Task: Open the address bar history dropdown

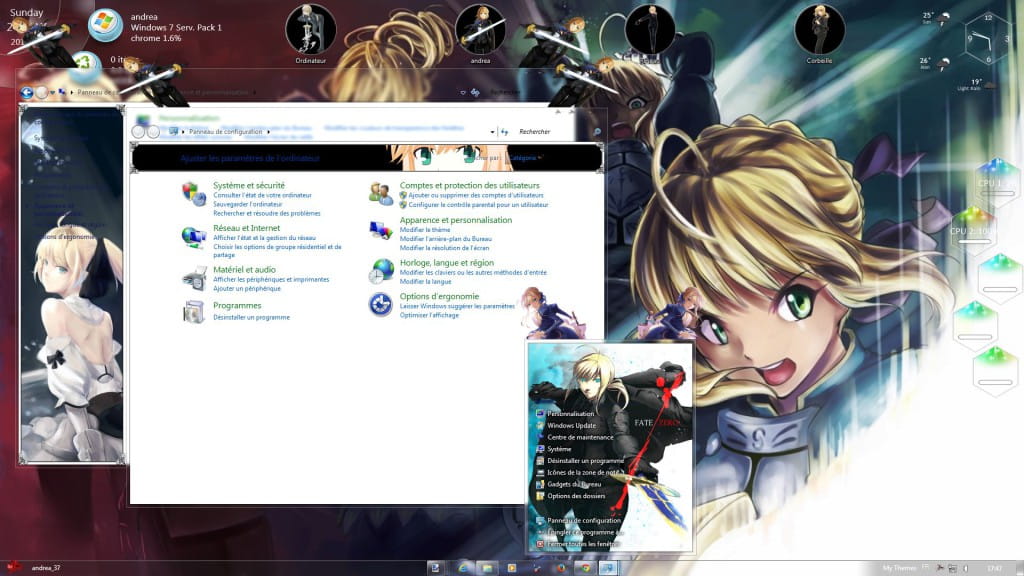Action: (490, 131)
